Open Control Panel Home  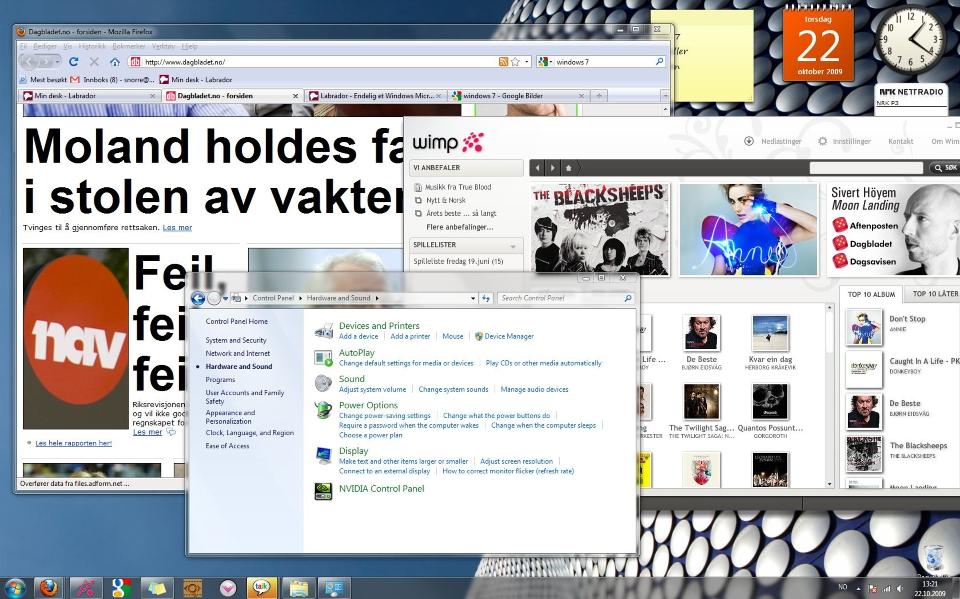(x=236, y=321)
